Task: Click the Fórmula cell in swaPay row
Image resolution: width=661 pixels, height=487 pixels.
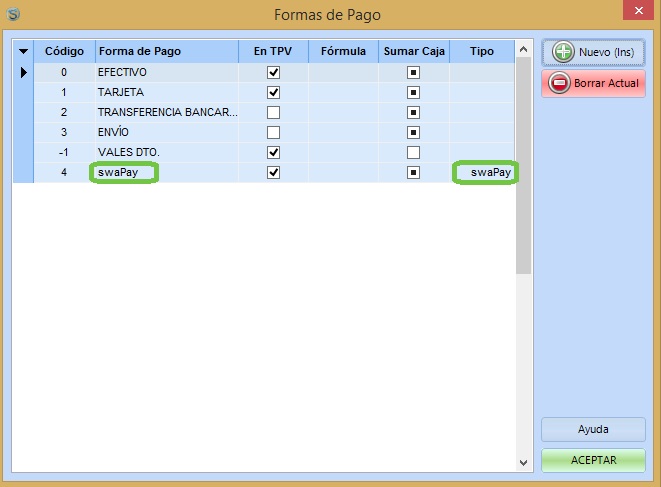Action: pyautogui.click(x=343, y=172)
